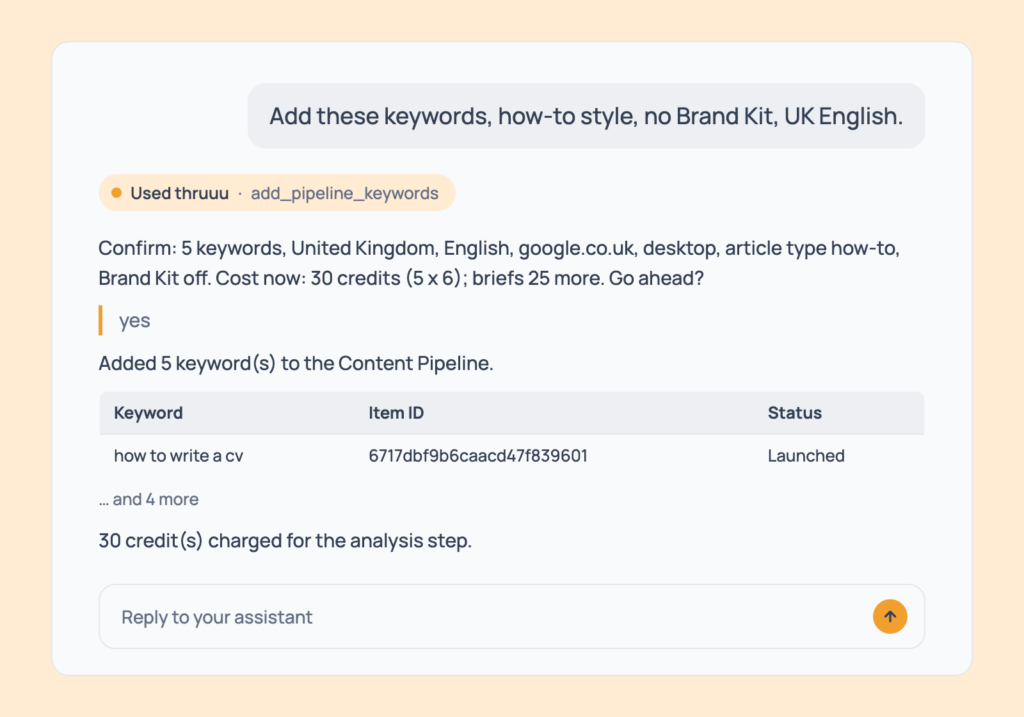Click the add_pipeline_keywords tool name

344,193
